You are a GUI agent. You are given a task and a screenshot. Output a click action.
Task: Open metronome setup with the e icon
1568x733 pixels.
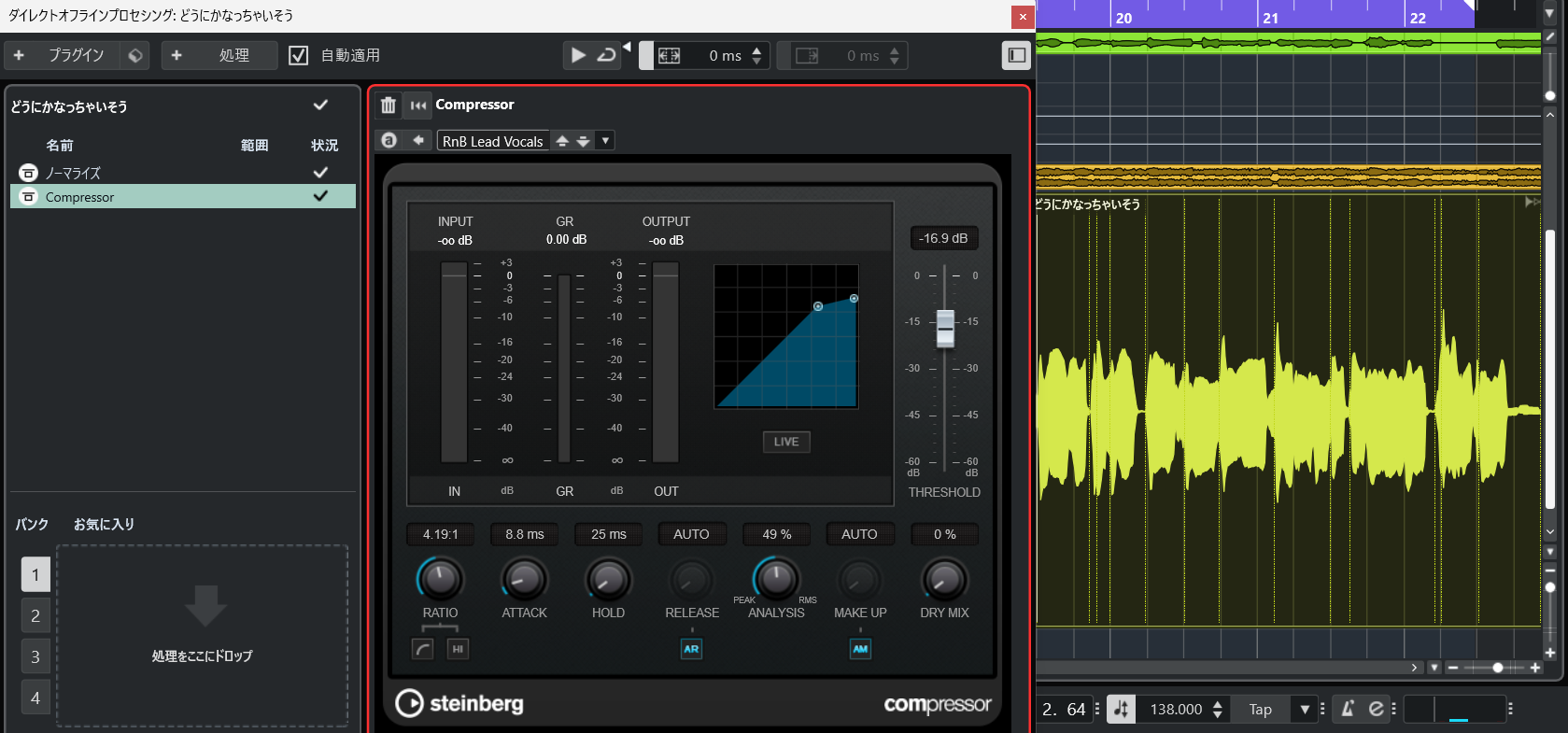tap(1376, 710)
